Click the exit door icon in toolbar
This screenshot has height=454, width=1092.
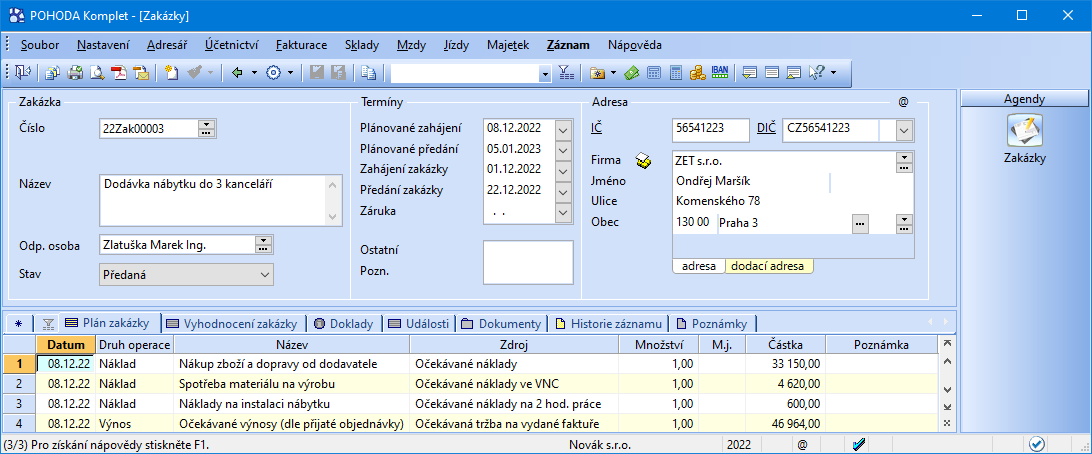(x=22, y=72)
